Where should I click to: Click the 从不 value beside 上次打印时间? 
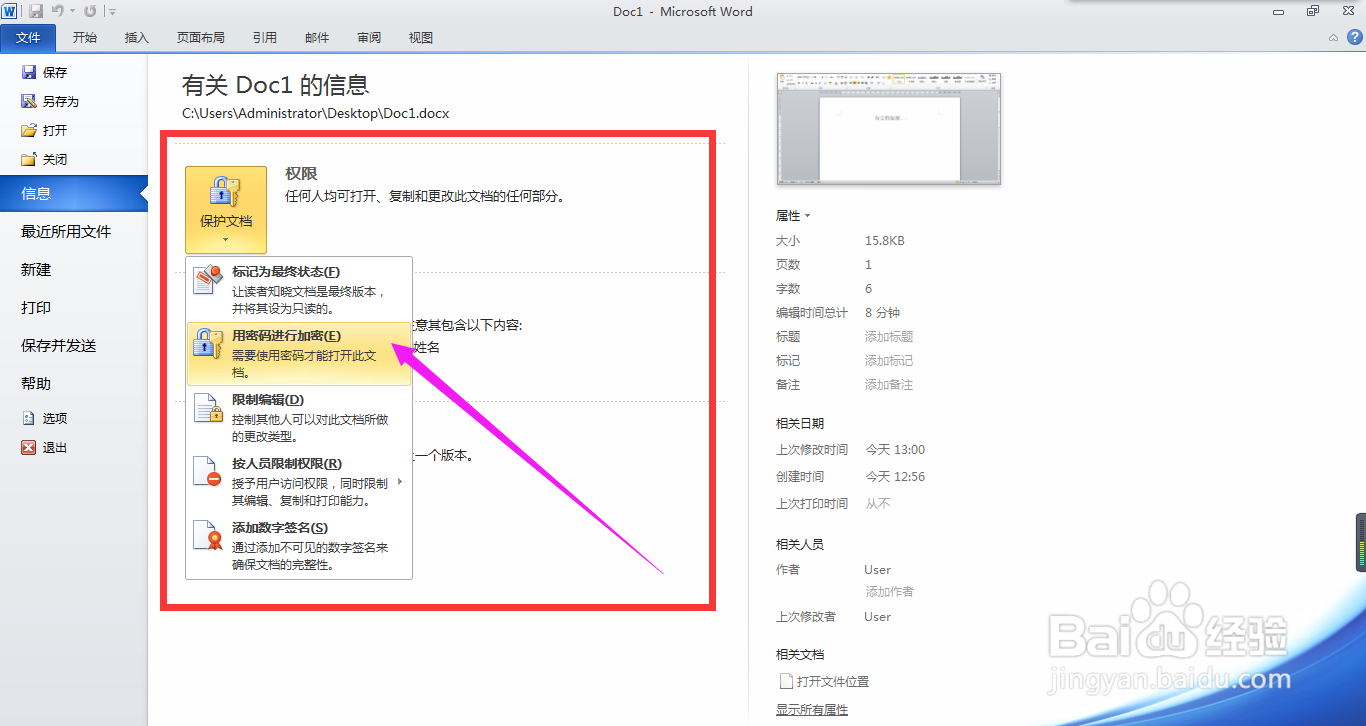coord(878,504)
